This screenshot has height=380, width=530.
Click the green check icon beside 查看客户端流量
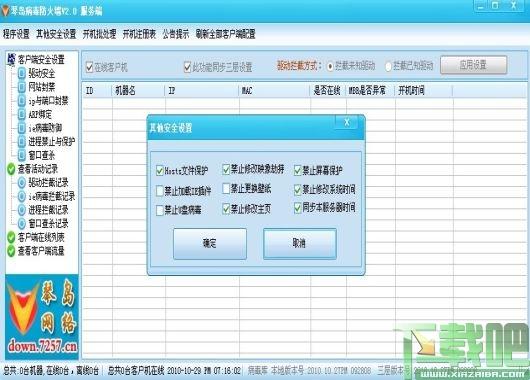point(11,251)
